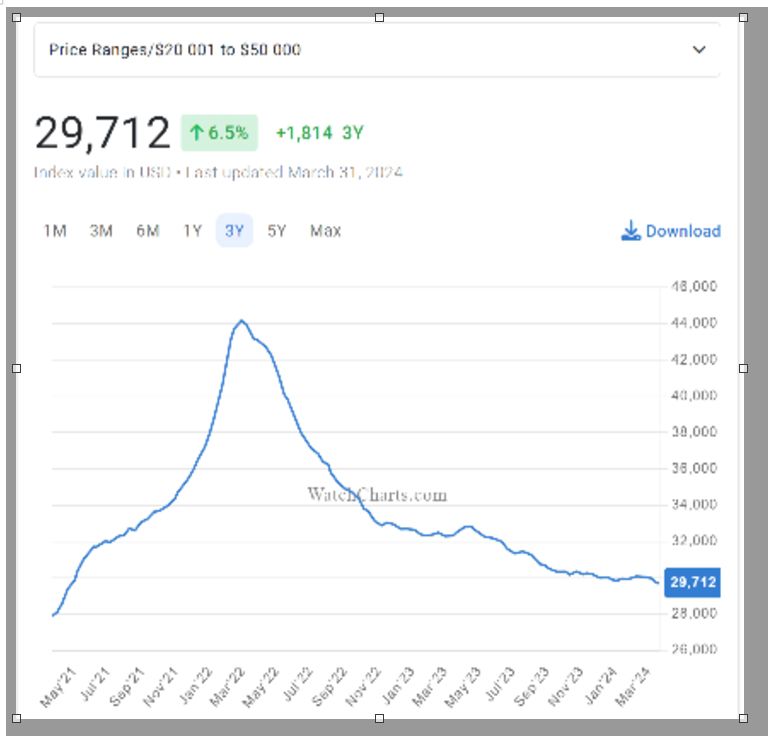Click the green up-arrow in the 6.5% badge
773x736 pixels.
(x=196, y=133)
